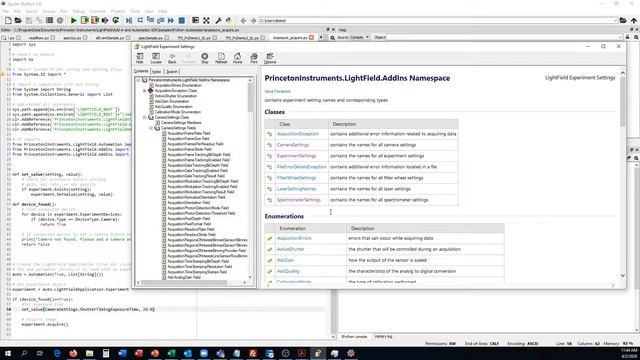Click the Locate button in help viewer toolbar
The width and height of the screenshot is (640, 360).
point(156,58)
